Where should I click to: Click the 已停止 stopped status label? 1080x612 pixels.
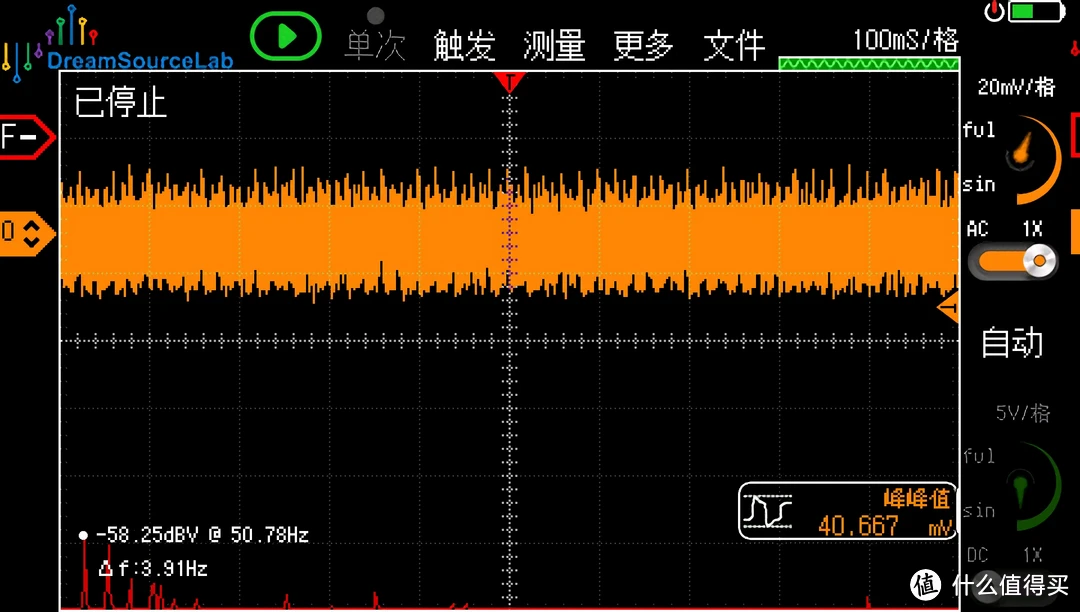point(121,103)
